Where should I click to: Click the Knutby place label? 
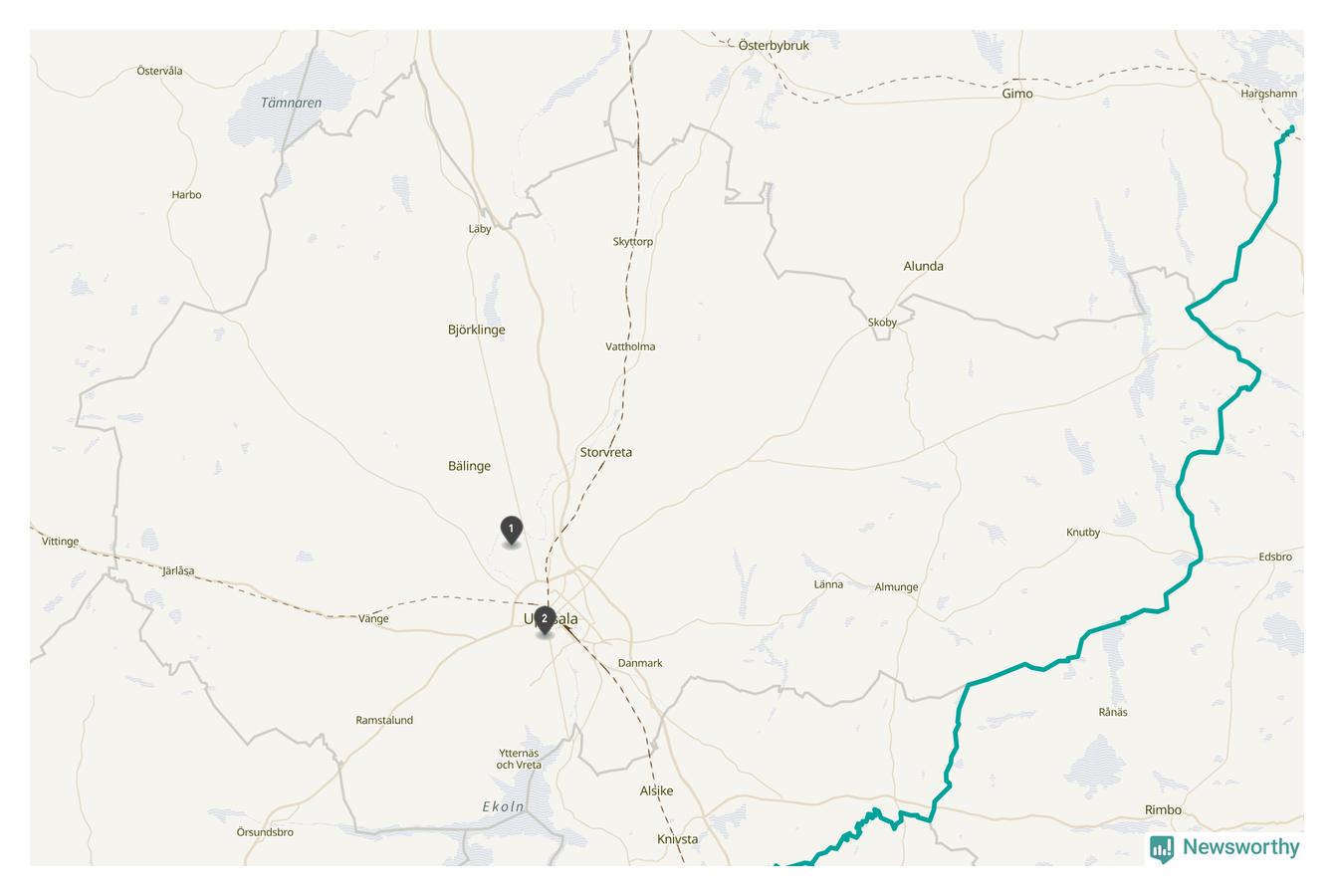click(1083, 533)
